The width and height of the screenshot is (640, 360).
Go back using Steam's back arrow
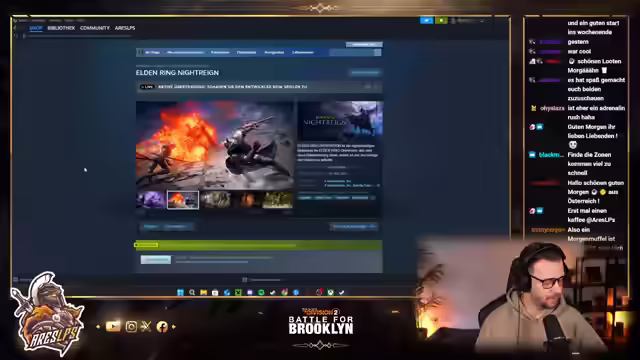point(15,28)
